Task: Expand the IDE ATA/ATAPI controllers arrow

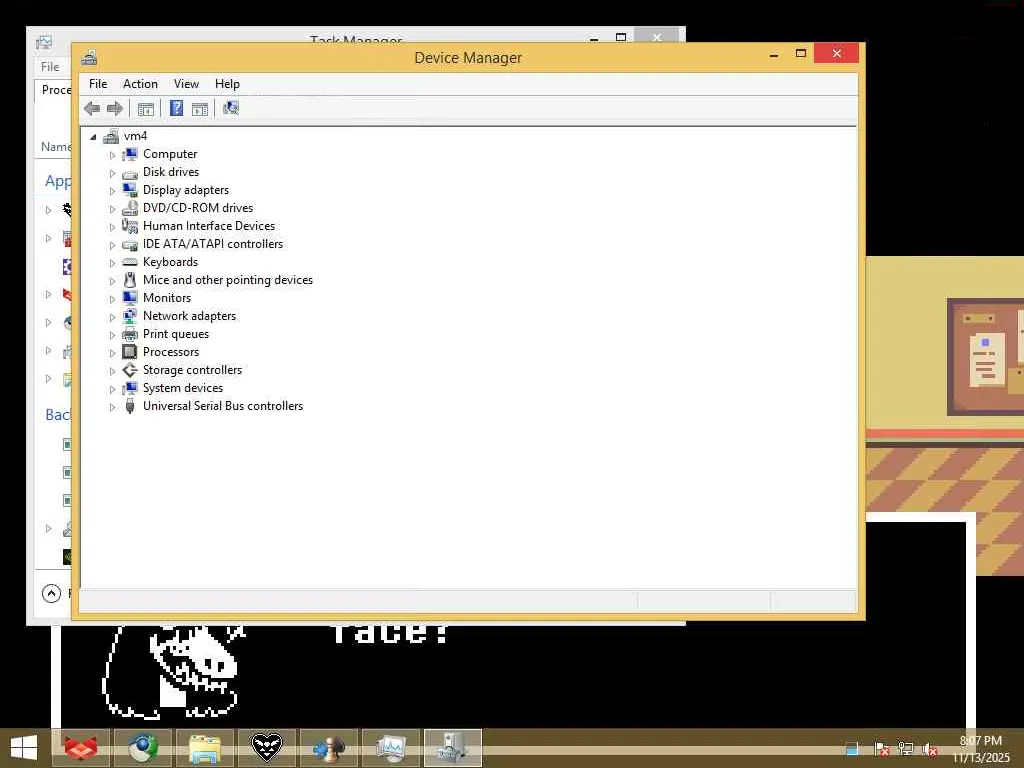Action: 112,245
